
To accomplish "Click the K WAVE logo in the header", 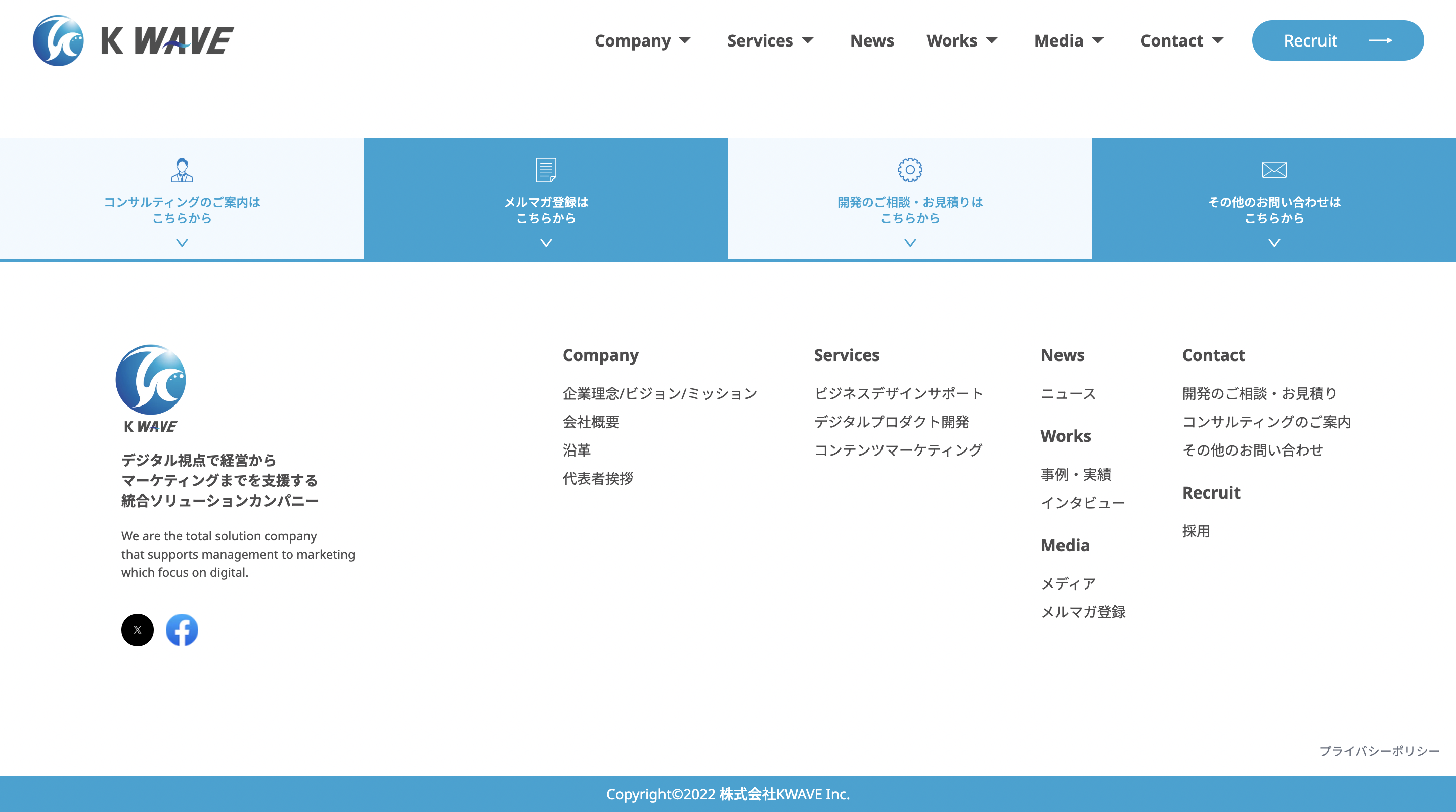I will pos(133,40).
